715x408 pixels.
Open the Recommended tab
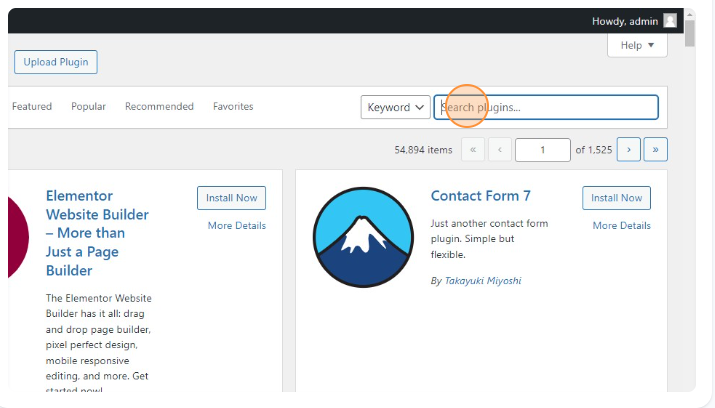pos(159,106)
